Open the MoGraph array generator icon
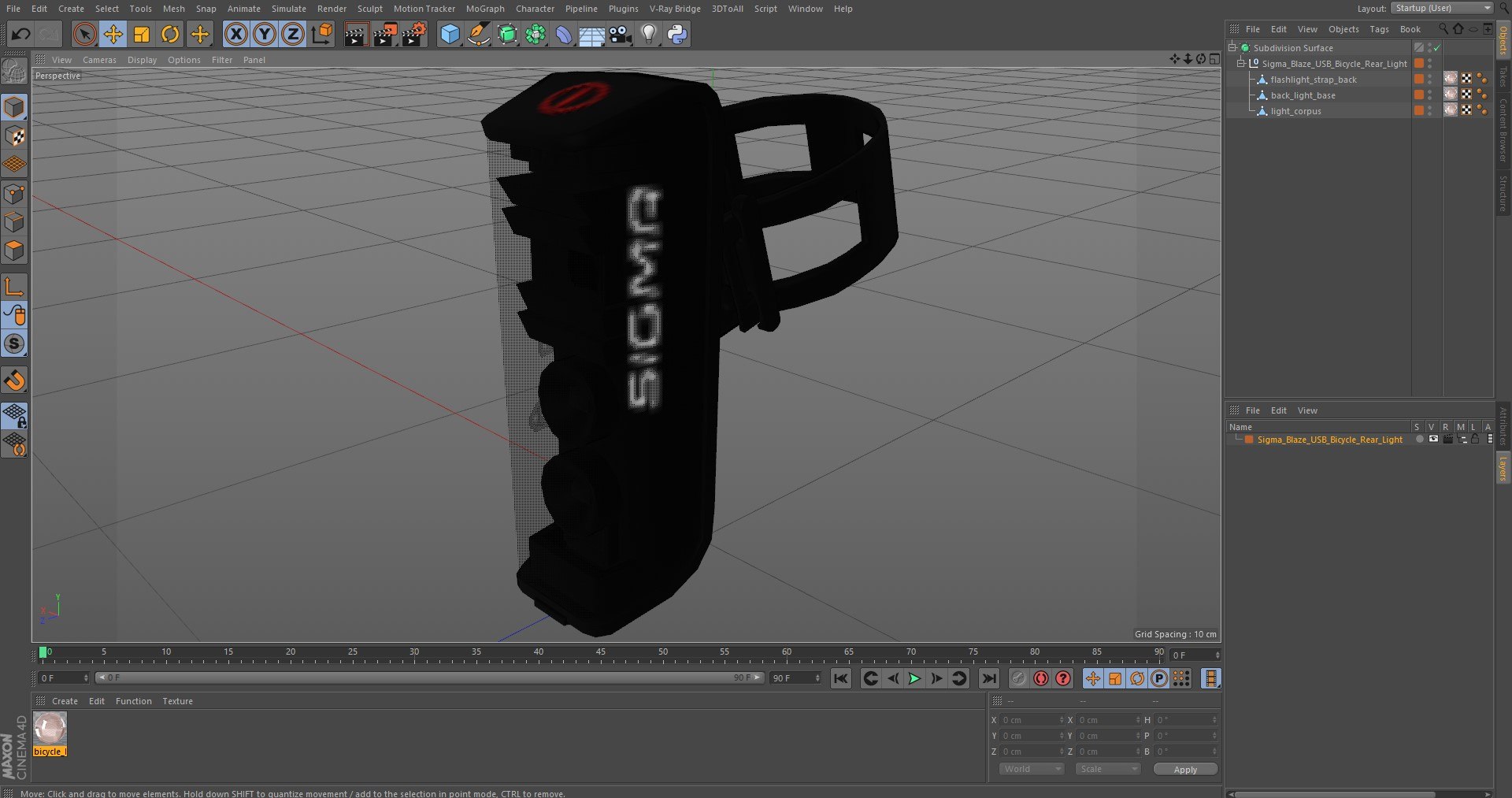1512x798 pixels. point(535,34)
